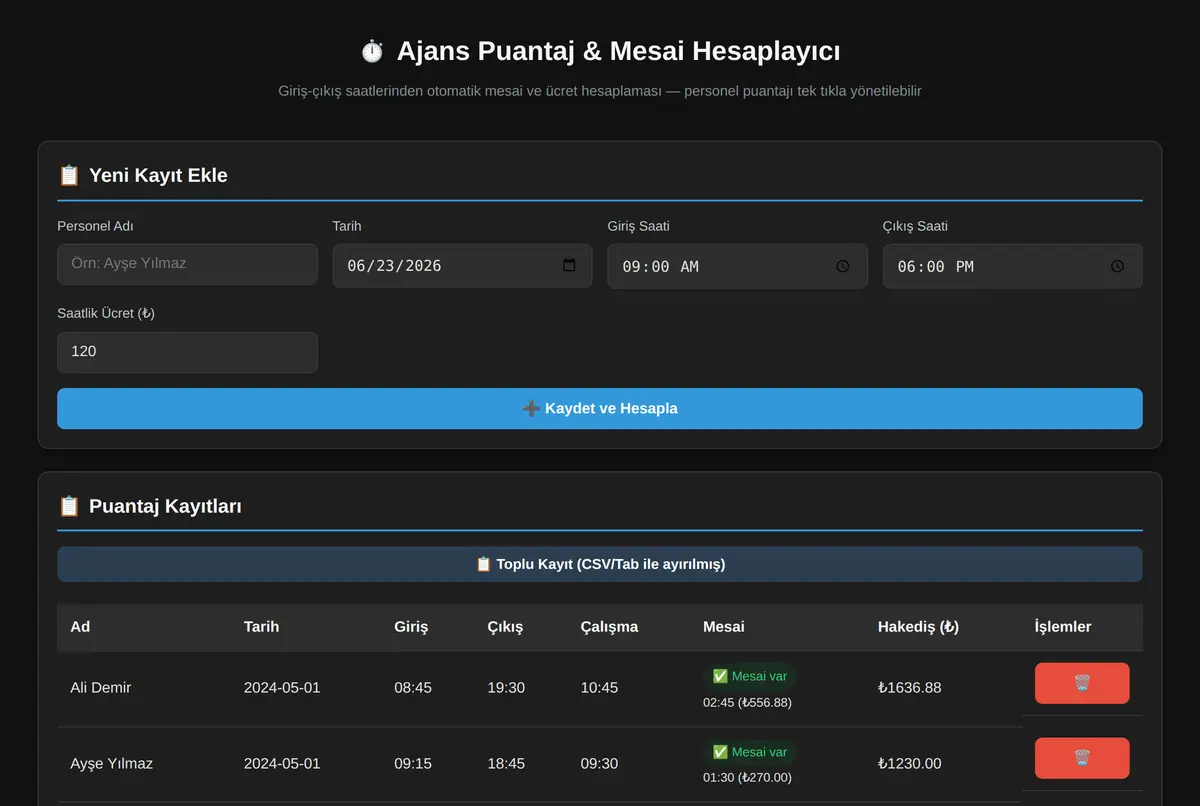Delete the Ali Demir record
1200x806 pixels.
tap(1082, 683)
